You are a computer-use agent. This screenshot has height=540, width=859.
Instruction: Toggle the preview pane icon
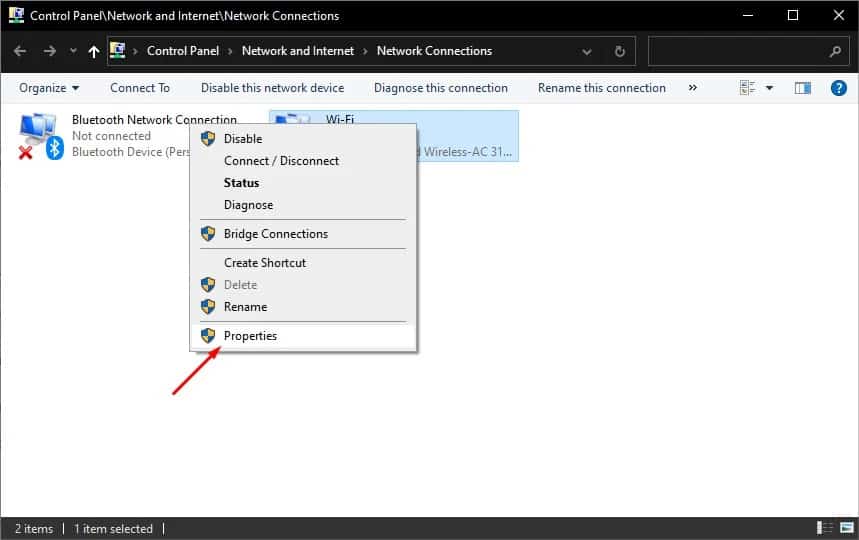[803, 88]
